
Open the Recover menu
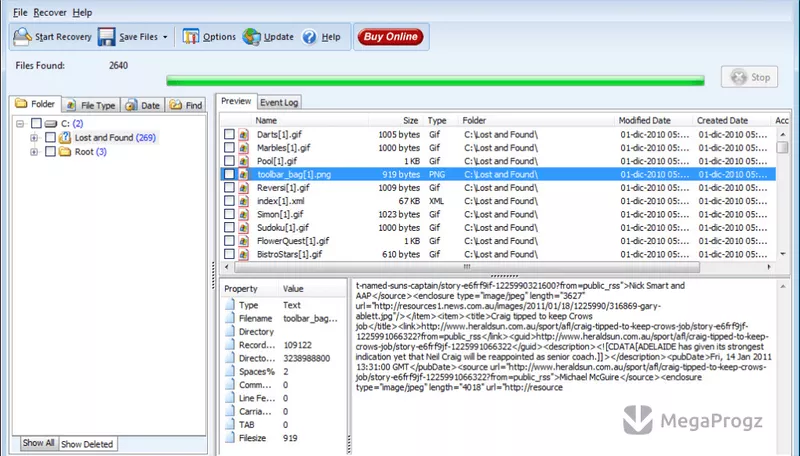click(x=50, y=12)
